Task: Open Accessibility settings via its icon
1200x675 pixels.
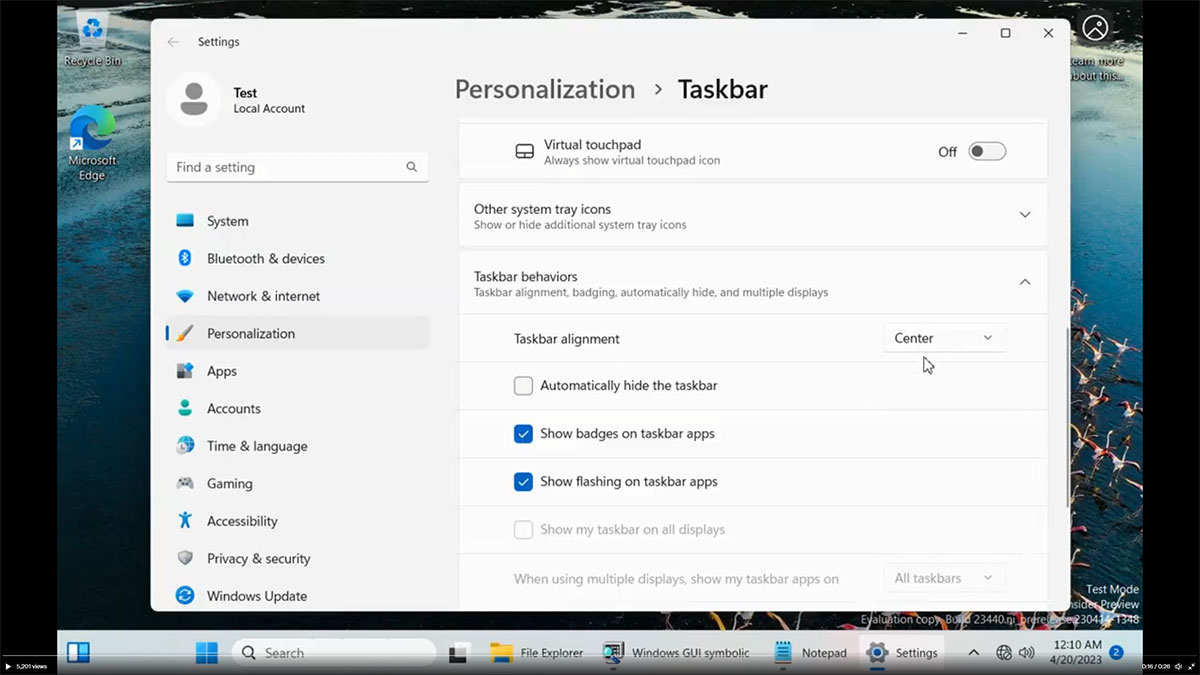Action: pos(185,520)
